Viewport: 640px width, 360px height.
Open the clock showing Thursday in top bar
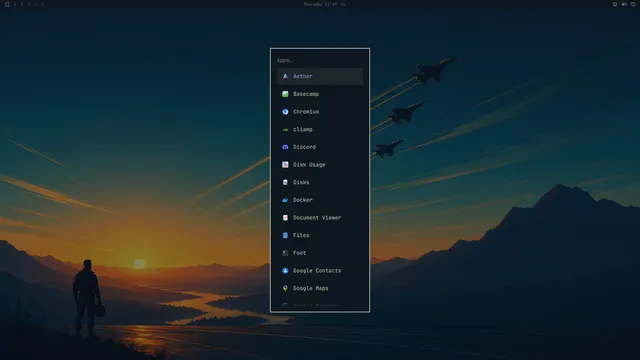(320, 4)
